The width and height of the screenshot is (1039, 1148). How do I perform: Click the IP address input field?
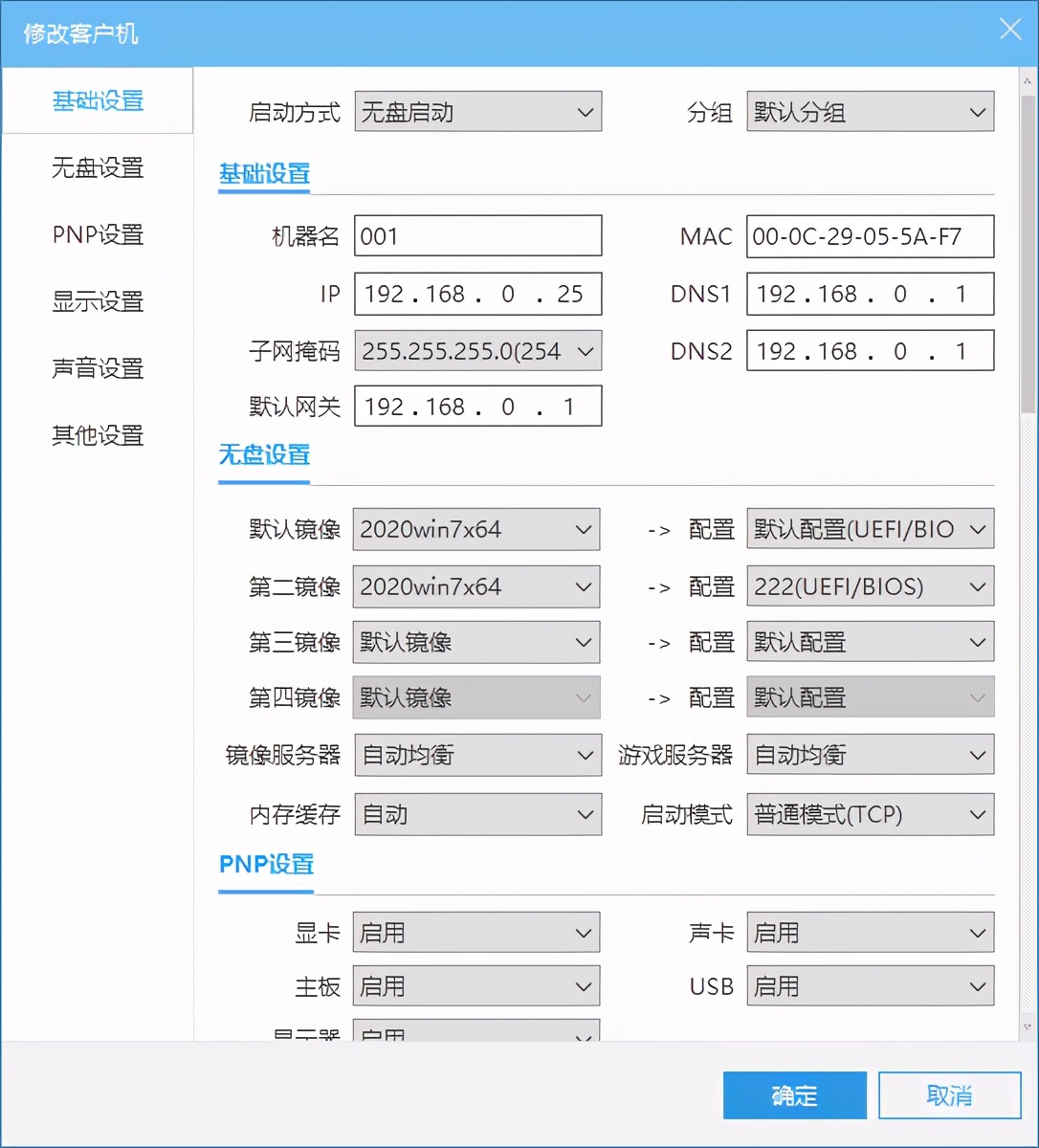pyautogui.click(x=477, y=294)
